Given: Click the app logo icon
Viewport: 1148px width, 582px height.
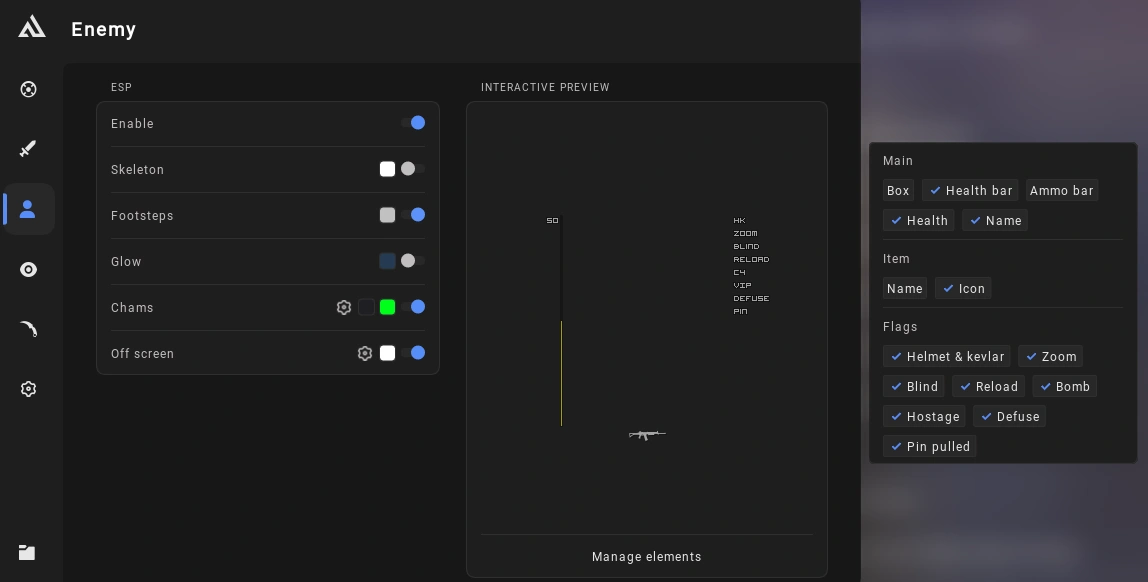Looking at the screenshot, I should tap(31, 28).
